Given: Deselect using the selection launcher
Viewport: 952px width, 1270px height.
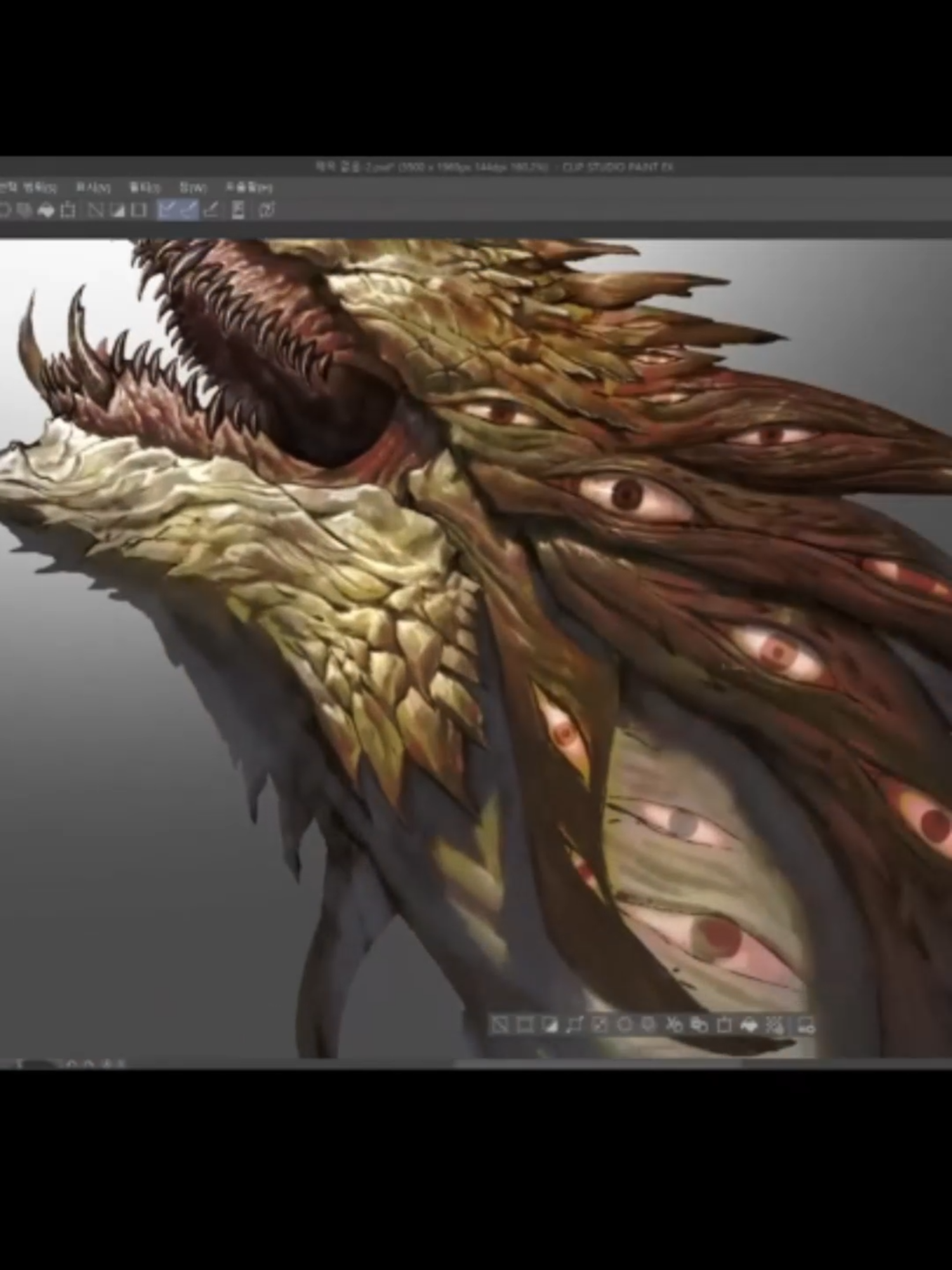Looking at the screenshot, I should pos(499,1025).
